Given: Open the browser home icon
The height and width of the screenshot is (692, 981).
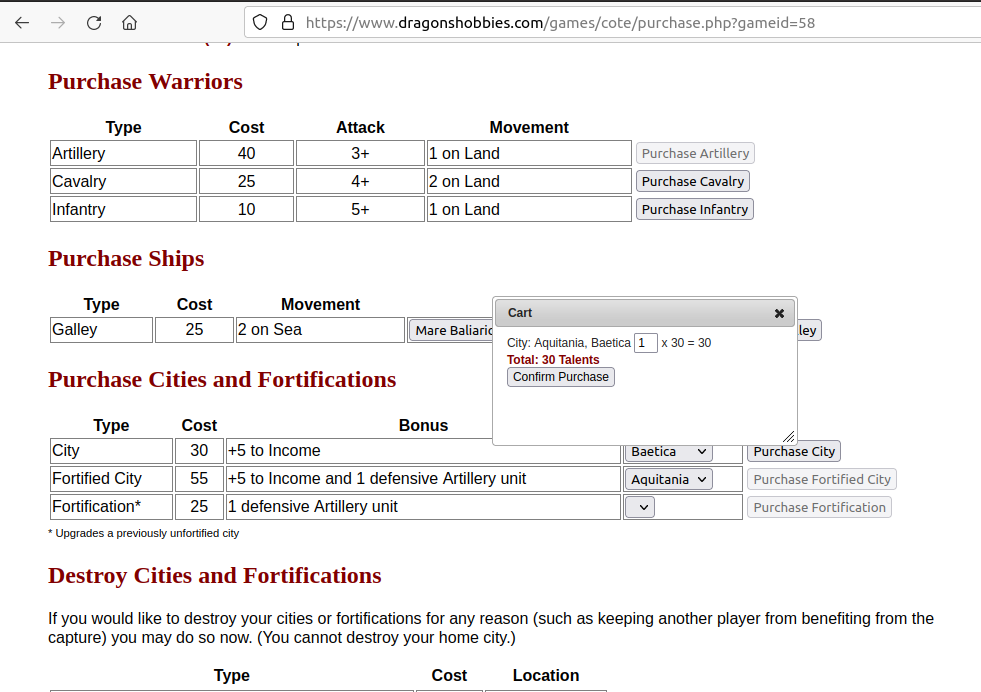Looking at the screenshot, I should 130,23.
